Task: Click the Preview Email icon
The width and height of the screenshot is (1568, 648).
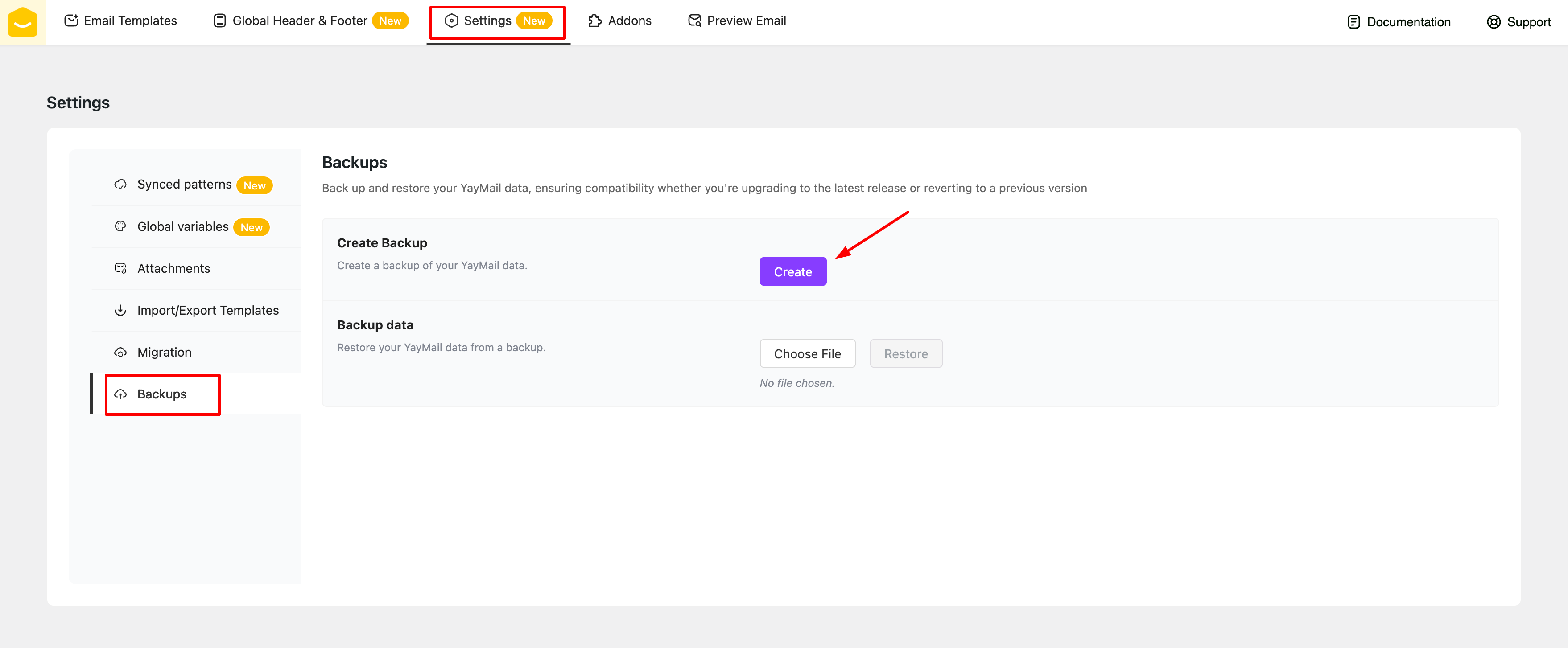Action: click(694, 21)
